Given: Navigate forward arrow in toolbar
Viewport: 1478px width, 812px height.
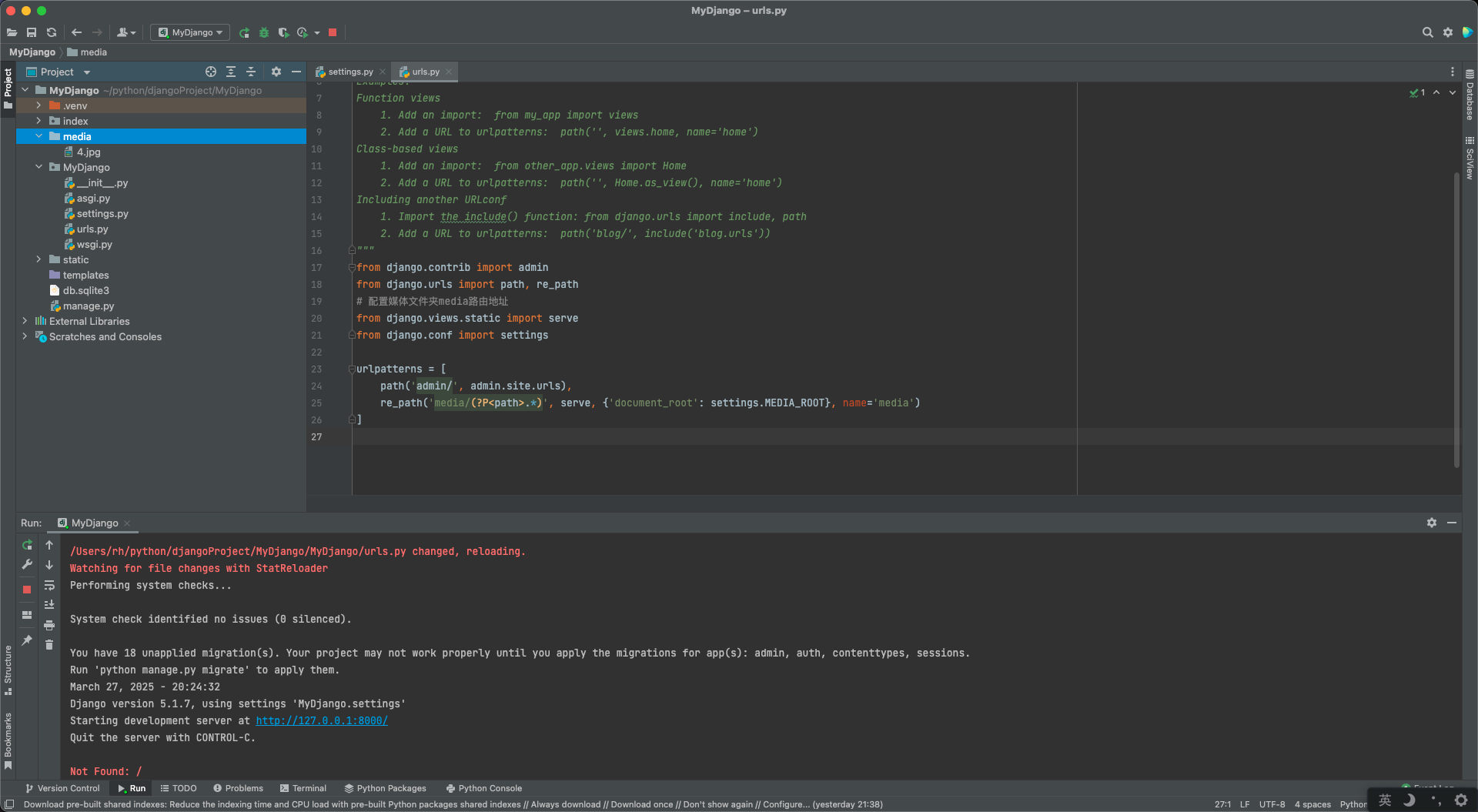Looking at the screenshot, I should [x=97, y=32].
